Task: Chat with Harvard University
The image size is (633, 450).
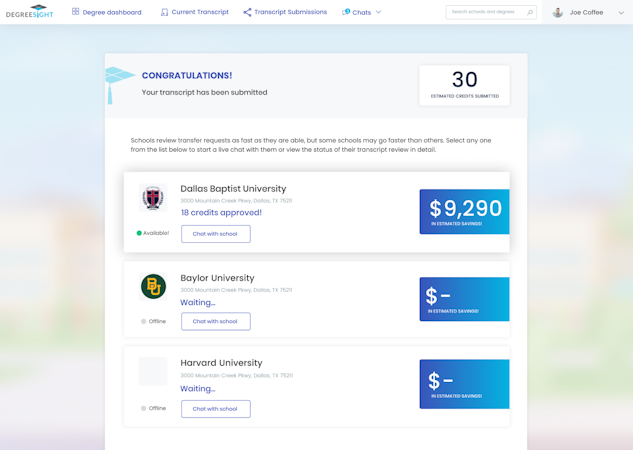Action: 215,408
